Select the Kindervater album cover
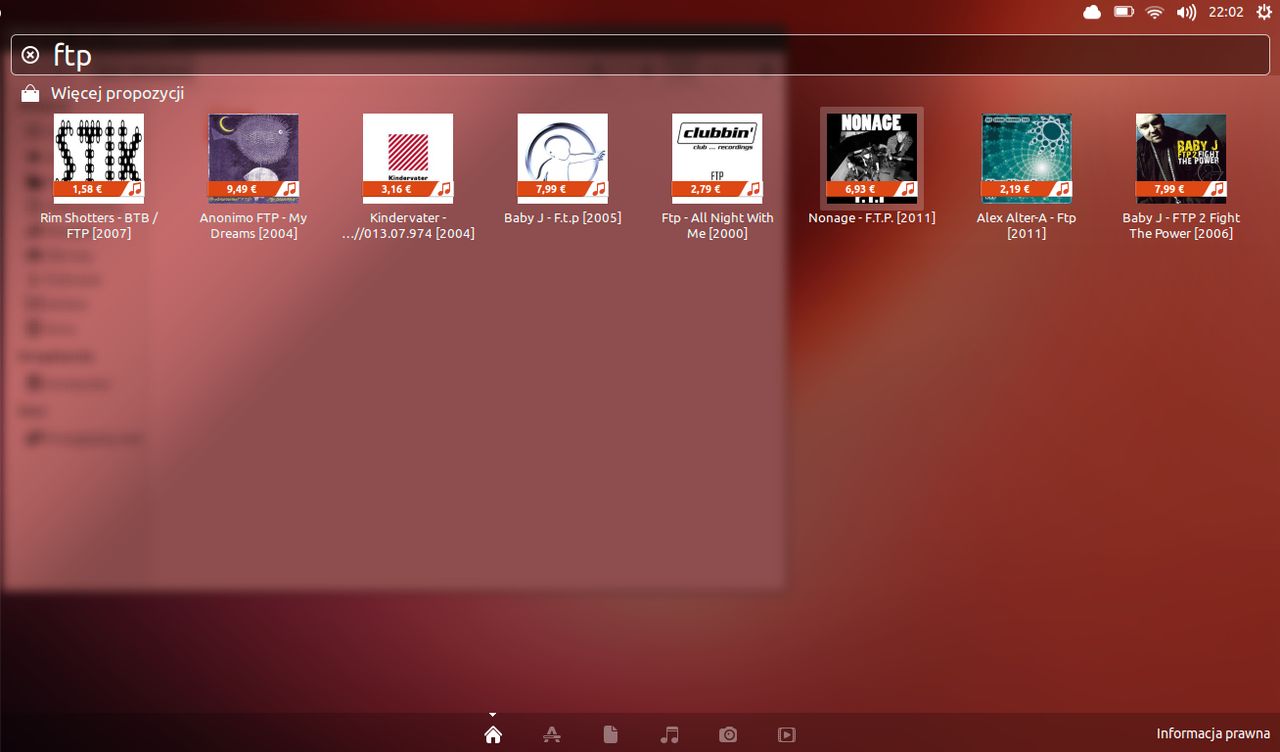Image resolution: width=1280 pixels, height=752 pixels. 408,158
